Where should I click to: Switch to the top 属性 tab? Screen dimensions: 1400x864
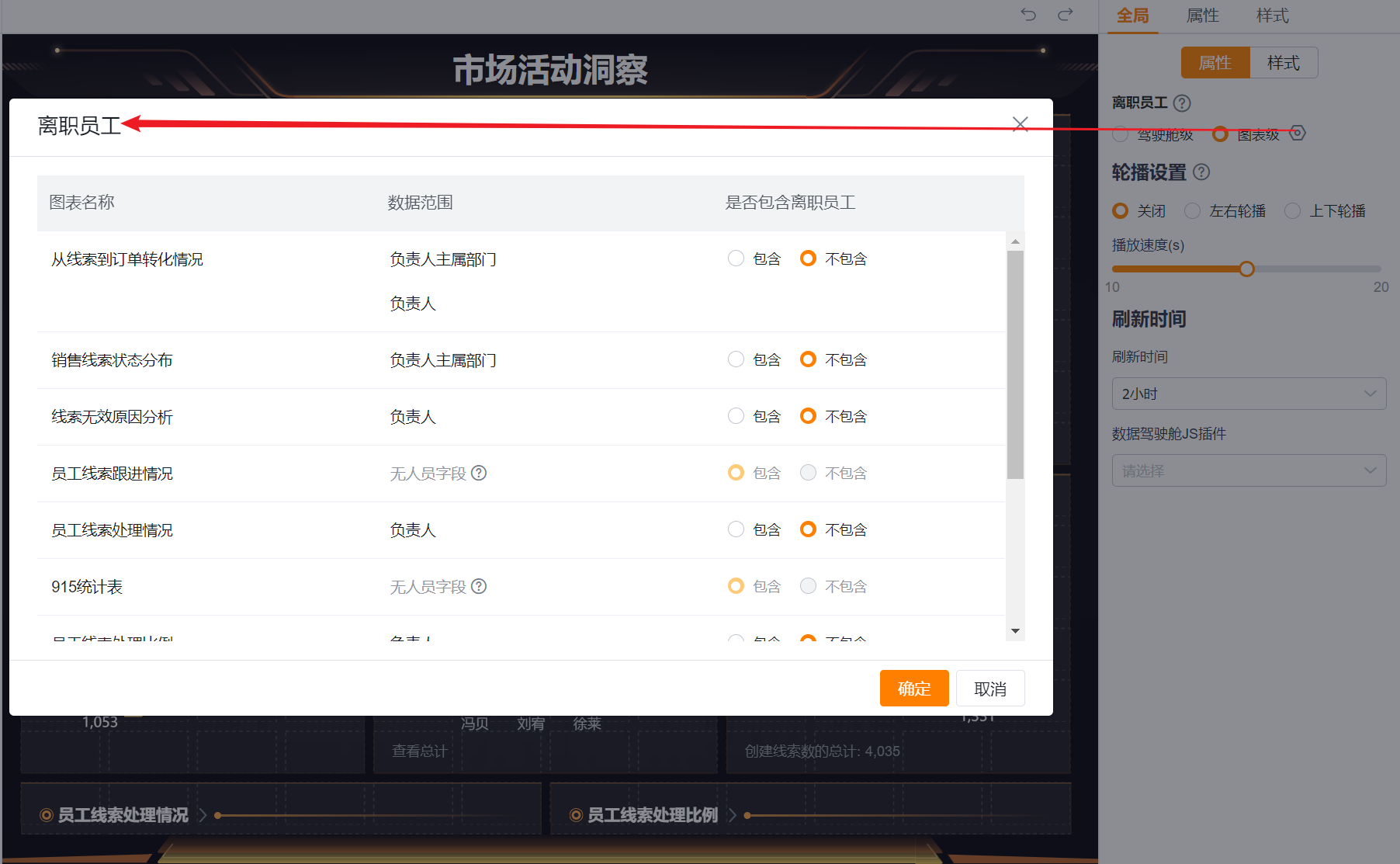(x=1202, y=16)
